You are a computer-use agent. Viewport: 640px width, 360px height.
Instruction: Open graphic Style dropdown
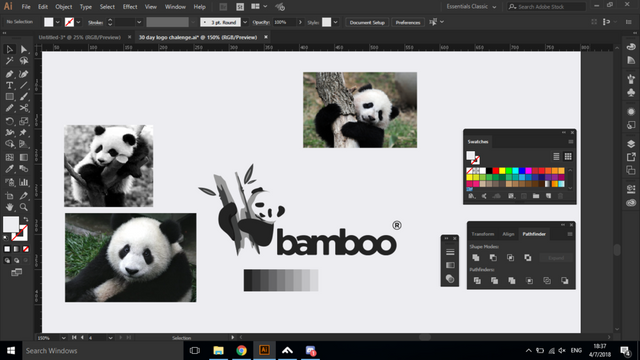pyautogui.click(x=336, y=22)
